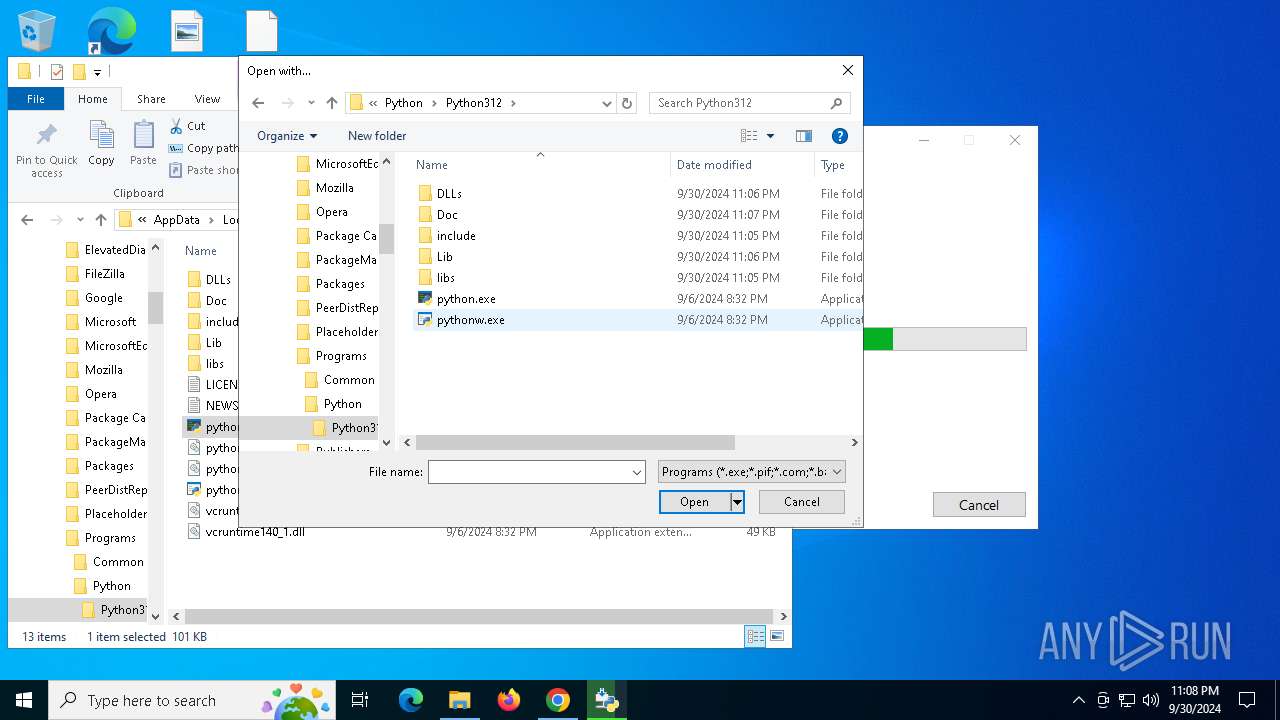Click New folder in dialog toolbar
The height and width of the screenshot is (720, 1280).
[x=377, y=136]
